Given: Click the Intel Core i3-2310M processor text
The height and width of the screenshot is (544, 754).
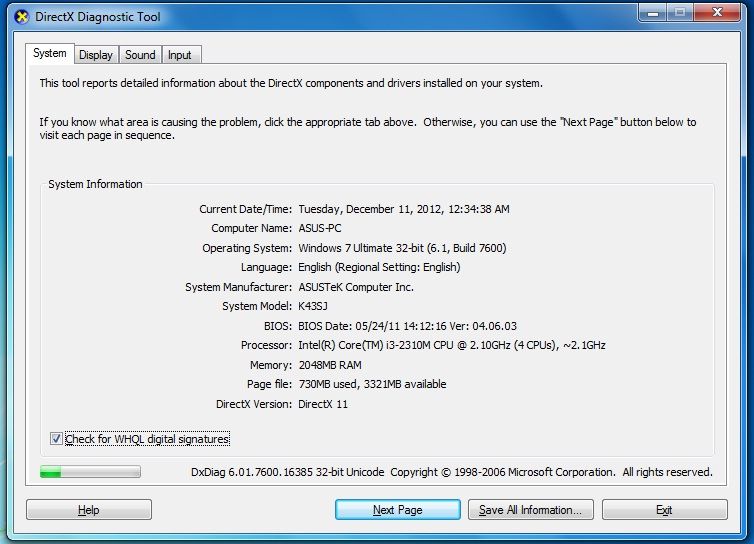Looking at the screenshot, I should [x=452, y=345].
